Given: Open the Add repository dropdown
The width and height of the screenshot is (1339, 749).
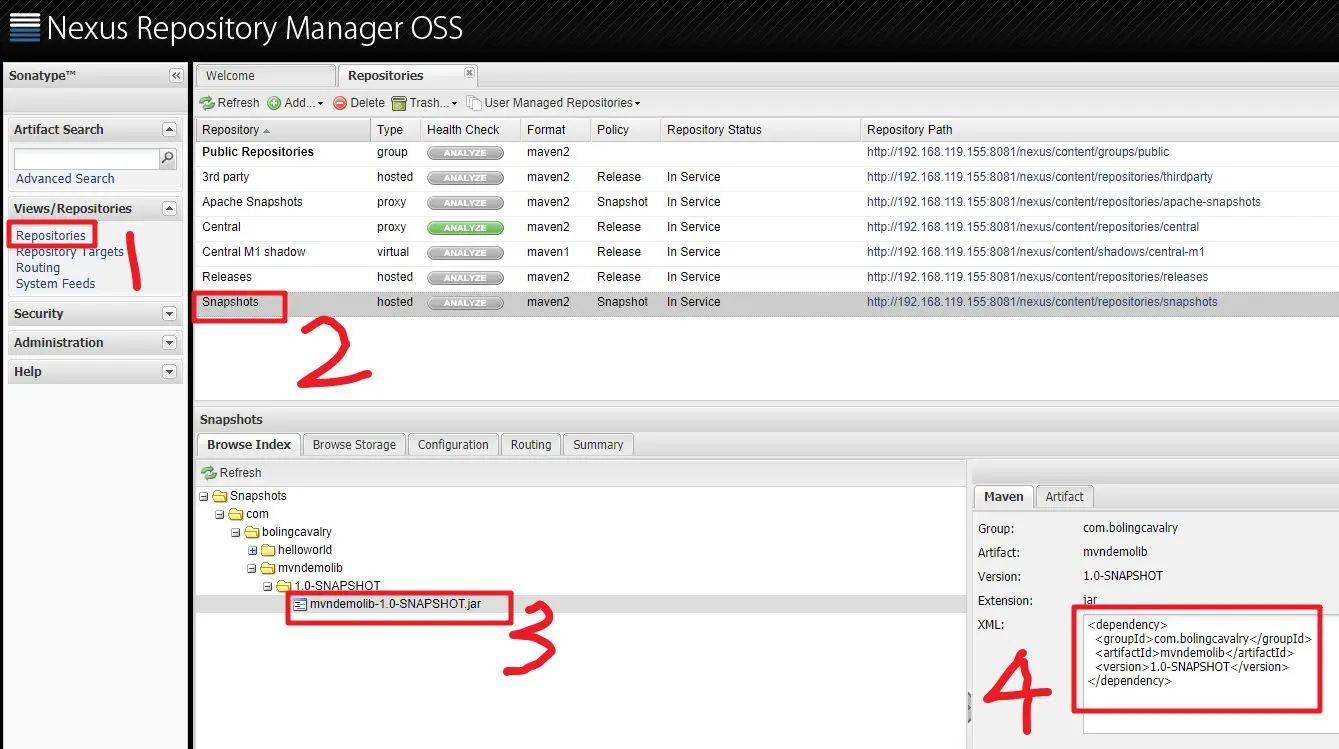Looking at the screenshot, I should 295,103.
